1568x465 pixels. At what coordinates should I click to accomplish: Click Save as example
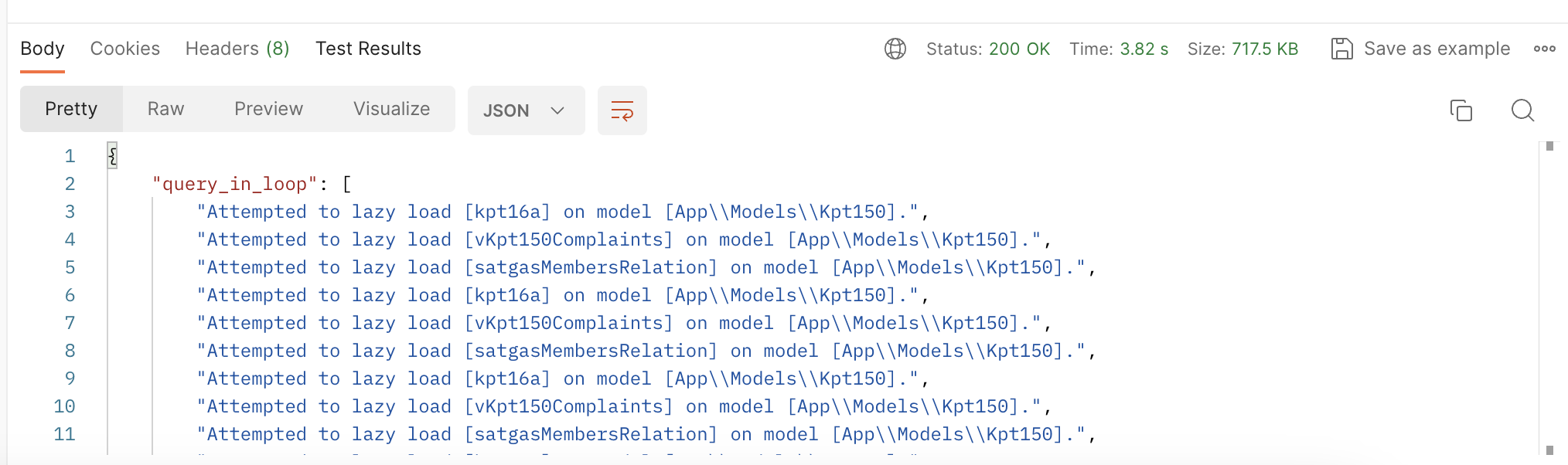tap(1436, 49)
